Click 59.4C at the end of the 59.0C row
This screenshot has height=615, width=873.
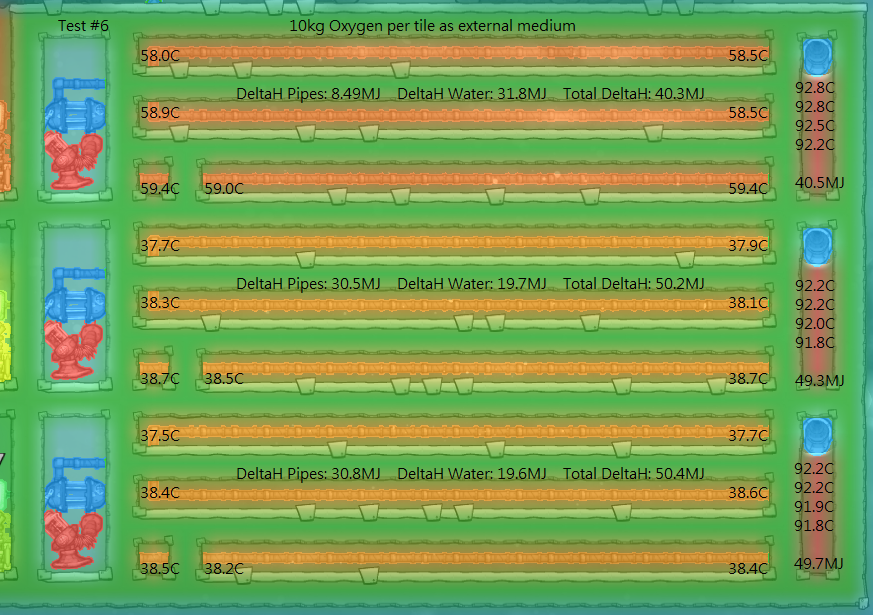pyautogui.click(x=748, y=189)
